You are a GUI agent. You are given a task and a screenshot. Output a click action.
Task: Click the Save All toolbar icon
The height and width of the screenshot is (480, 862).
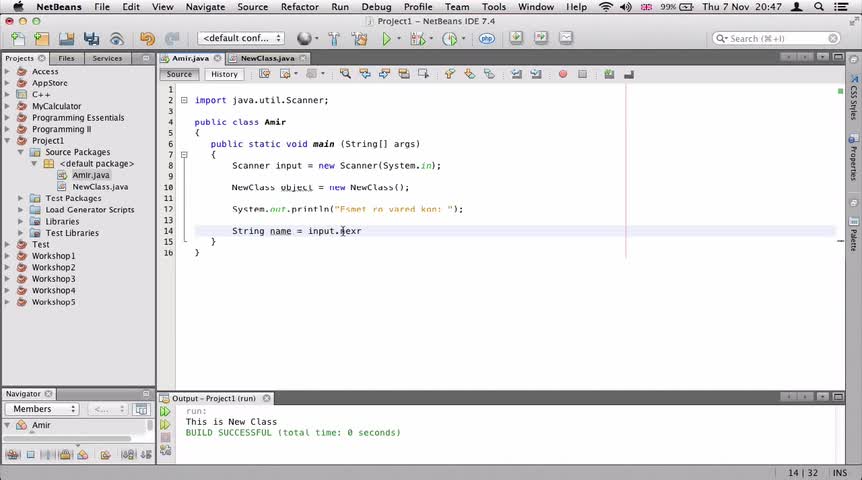pyautogui.click(x=91, y=38)
